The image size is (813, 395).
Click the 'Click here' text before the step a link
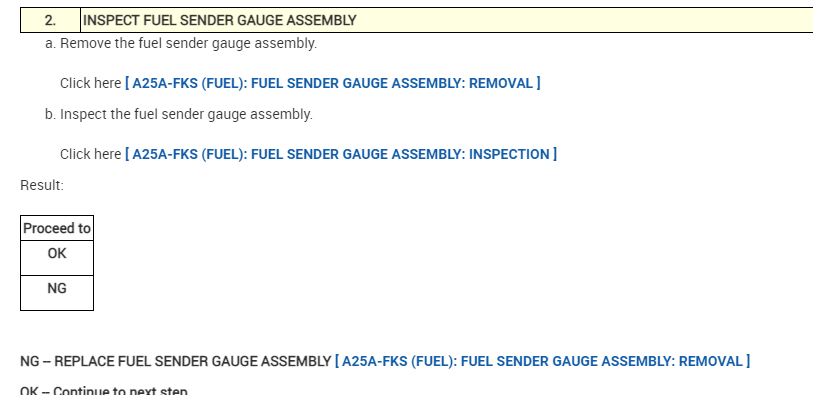point(90,83)
